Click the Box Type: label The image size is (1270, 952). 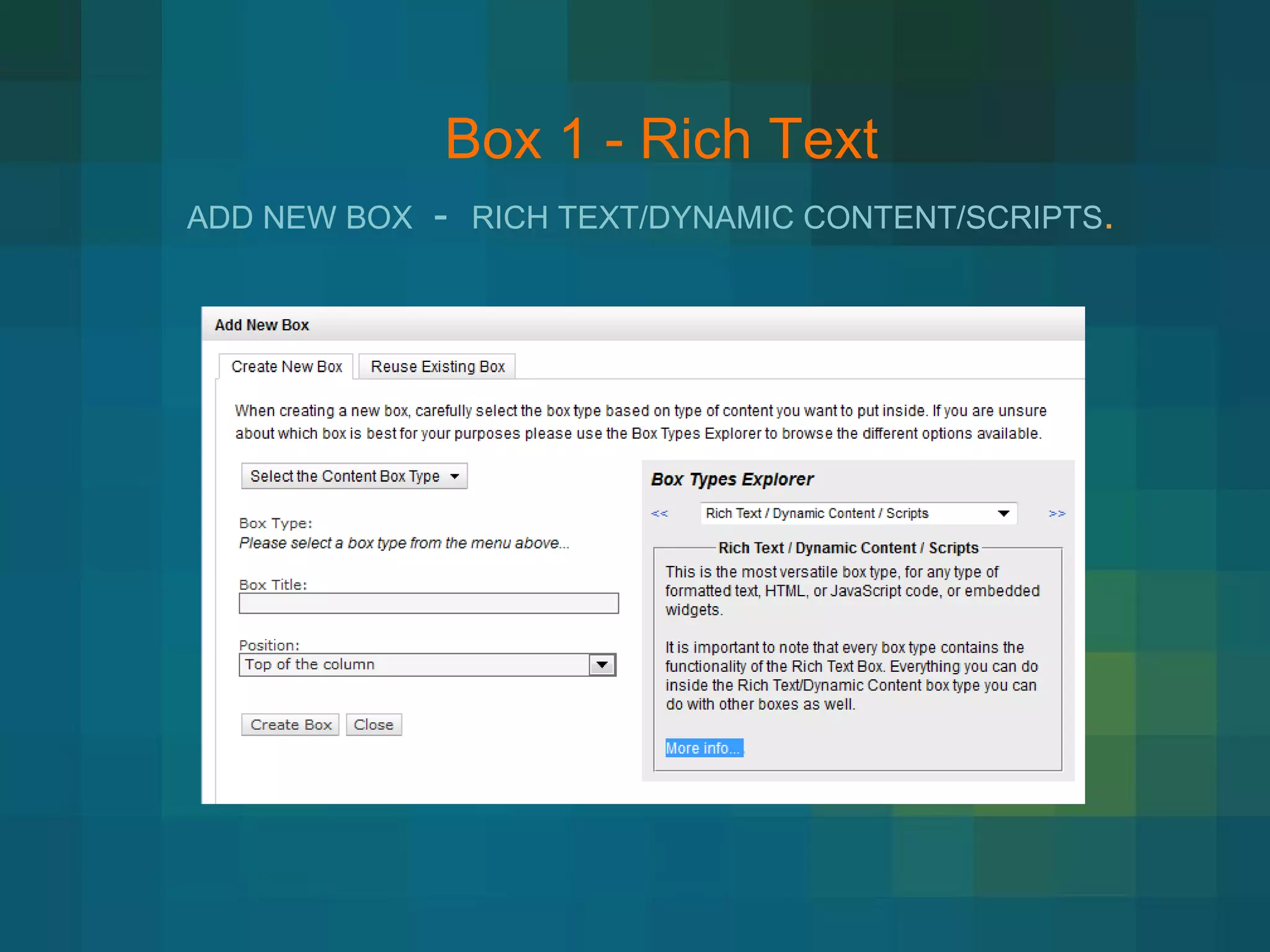point(275,523)
